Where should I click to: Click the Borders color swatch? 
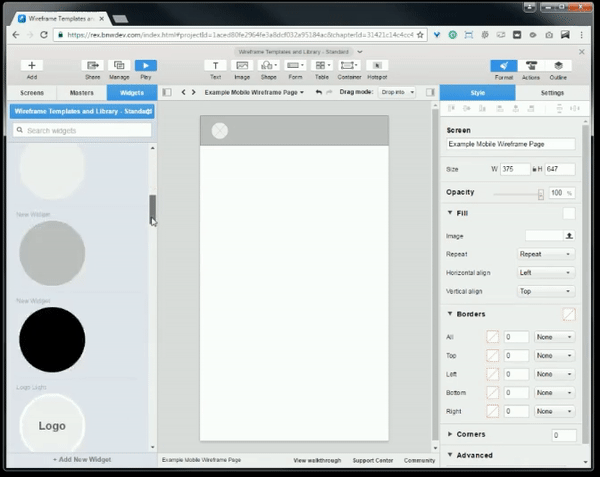click(x=569, y=314)
